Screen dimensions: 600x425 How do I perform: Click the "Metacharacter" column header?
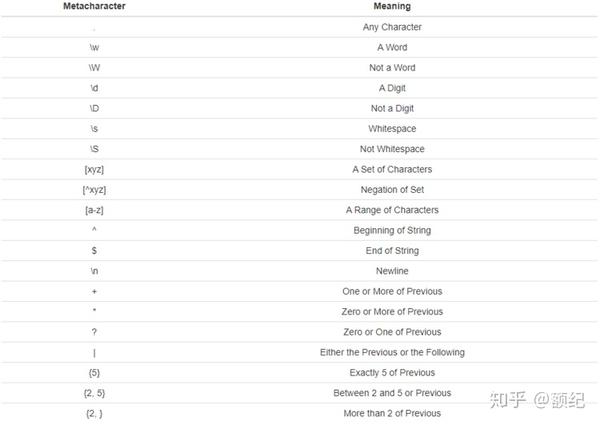pyautogui.click(x=92, y=6)
